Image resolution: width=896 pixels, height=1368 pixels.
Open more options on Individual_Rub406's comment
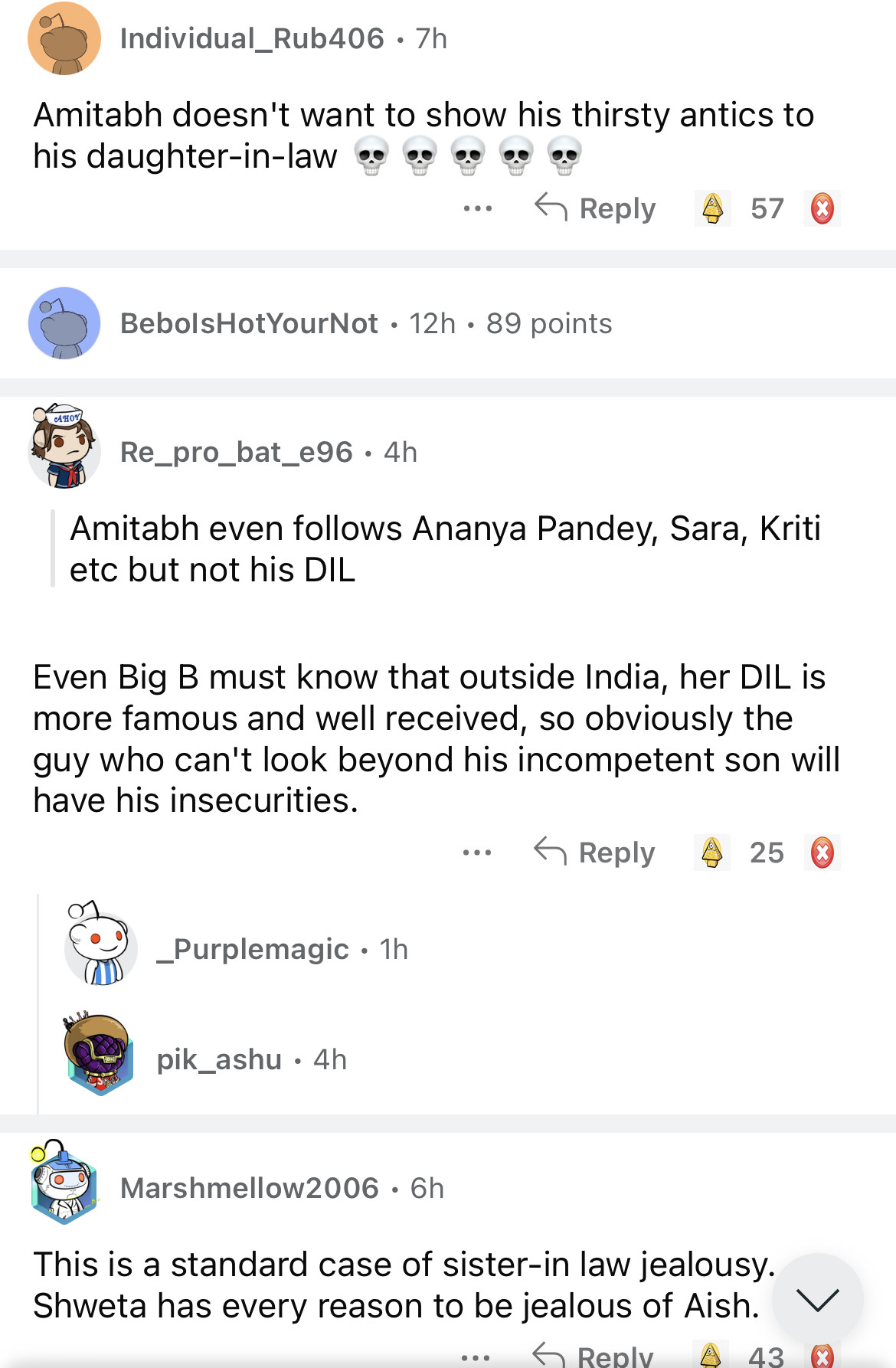click(x=478, y=208)
